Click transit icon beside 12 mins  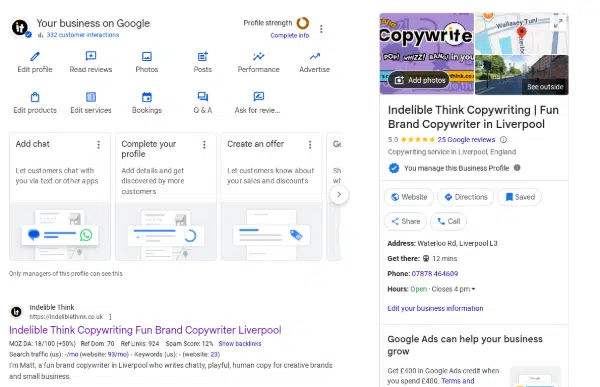tap(426, 258)
